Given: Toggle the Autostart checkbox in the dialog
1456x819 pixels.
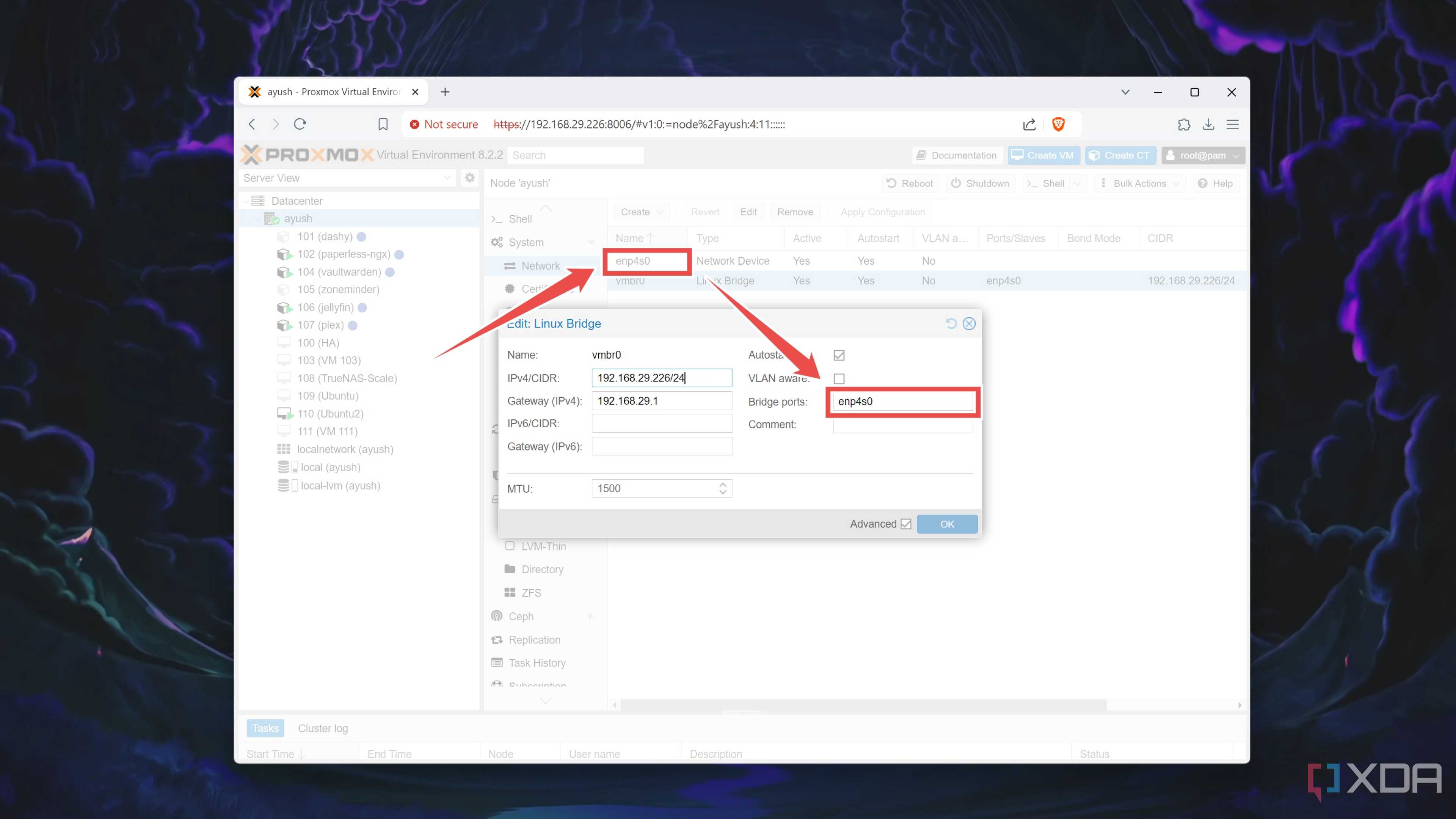Looking at the screenshot, I should point(839,355).
